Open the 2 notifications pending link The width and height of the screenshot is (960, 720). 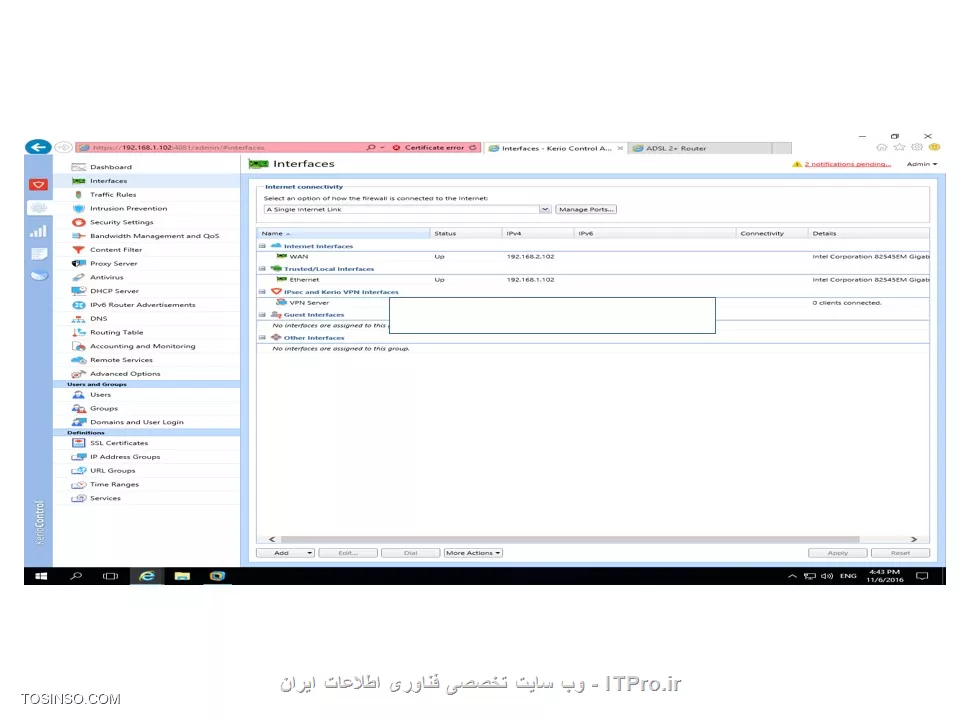[x=847, y=164]
